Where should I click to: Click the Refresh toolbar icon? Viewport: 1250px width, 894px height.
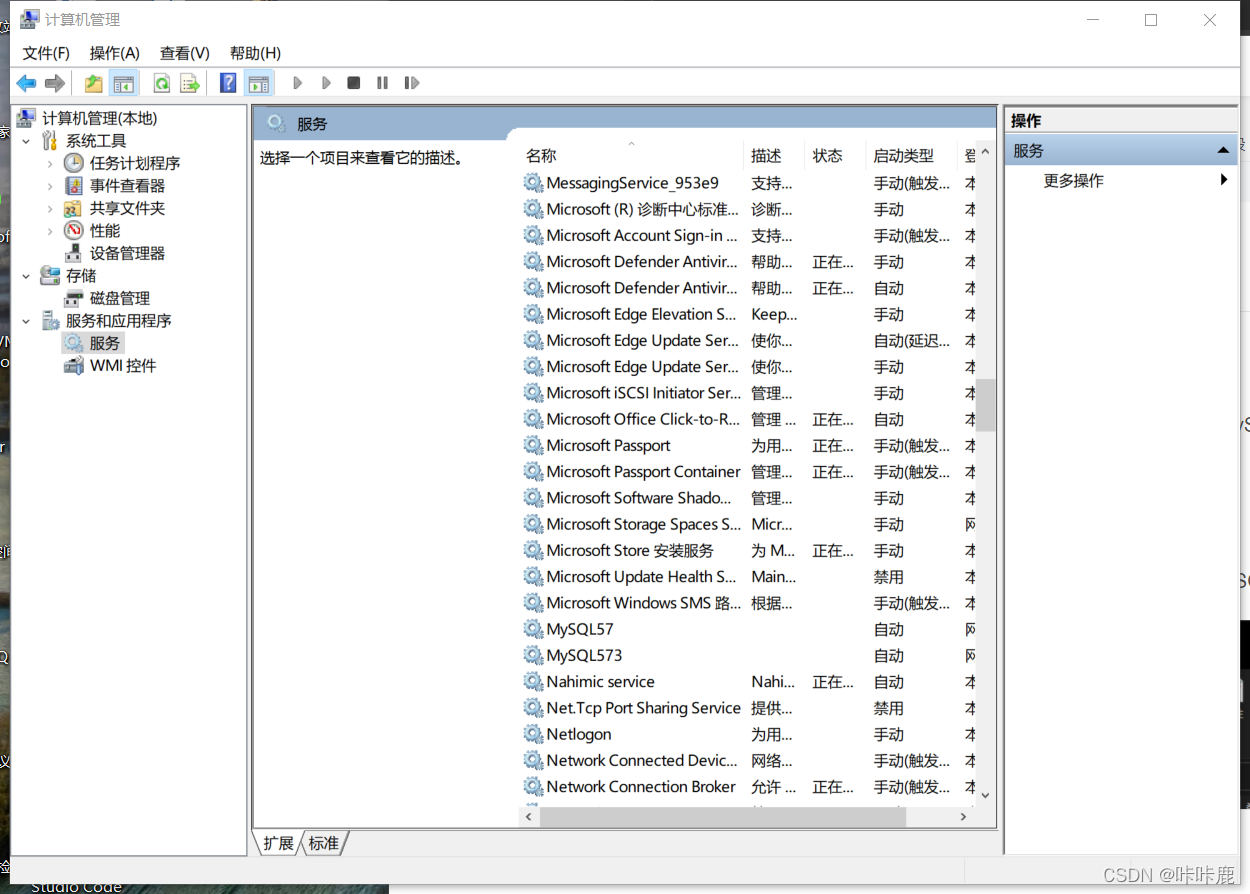160,83
